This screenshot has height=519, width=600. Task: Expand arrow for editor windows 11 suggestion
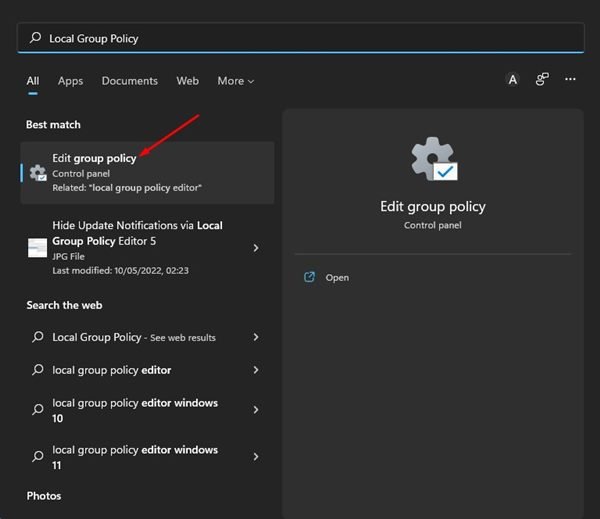pyautogui.click(x=256, y=457)
